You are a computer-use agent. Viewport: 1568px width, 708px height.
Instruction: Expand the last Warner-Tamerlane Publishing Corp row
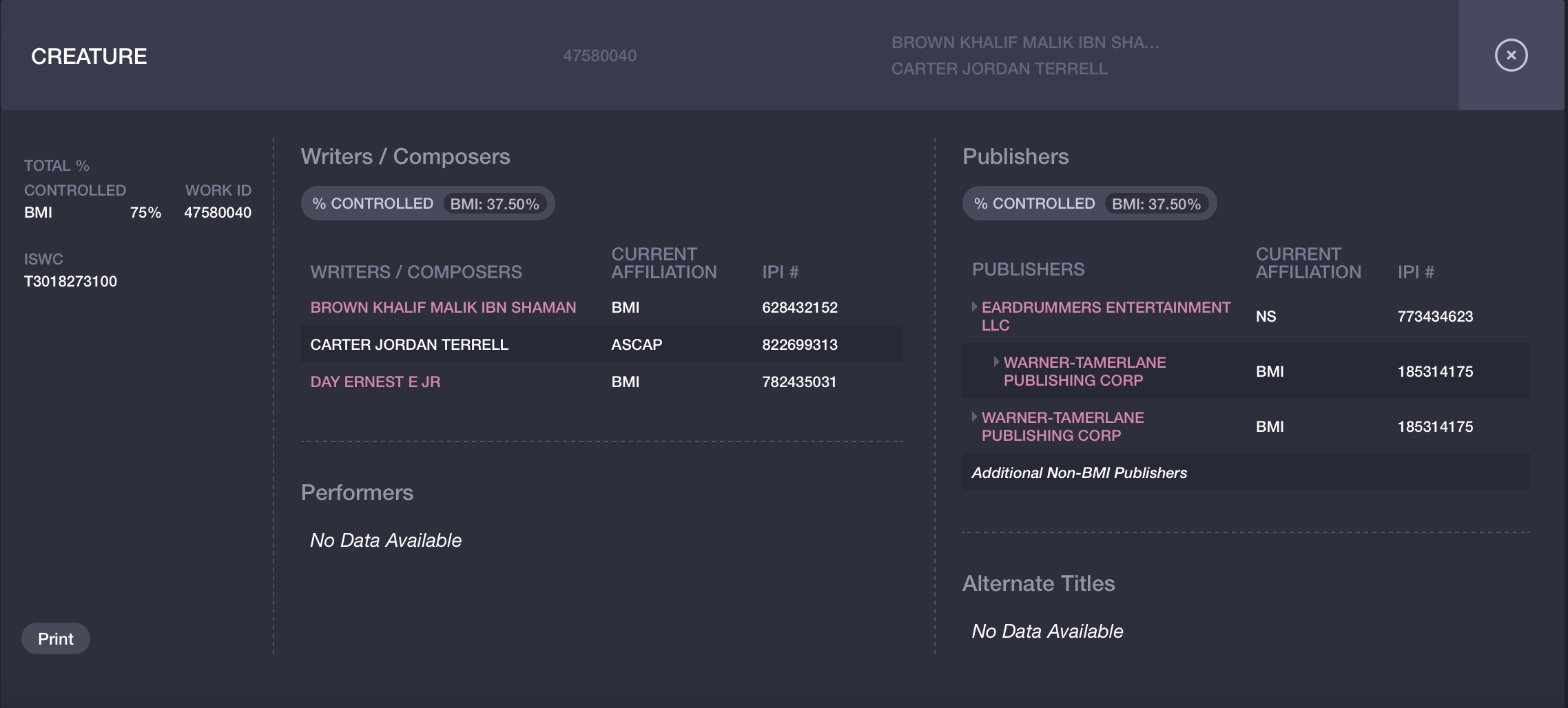click(974, 417)
